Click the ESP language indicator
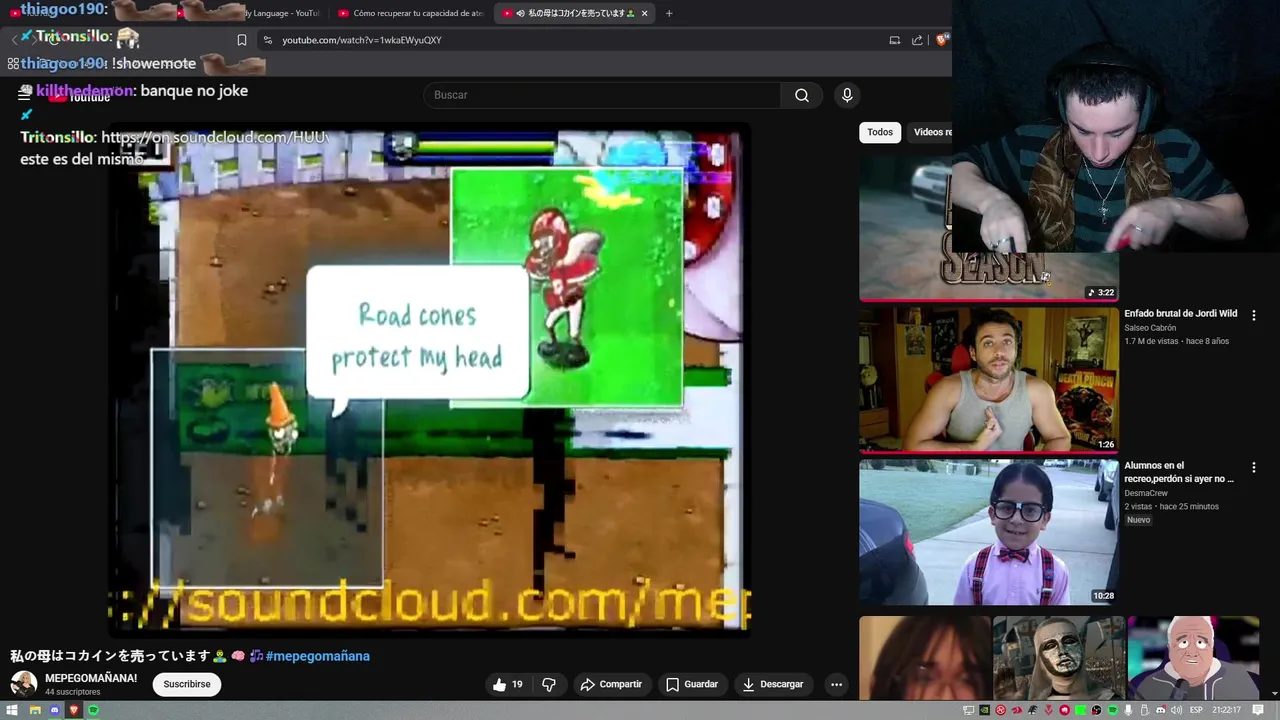The image size is (1280, 720). pyautogui.click(x=1196, y=710)
